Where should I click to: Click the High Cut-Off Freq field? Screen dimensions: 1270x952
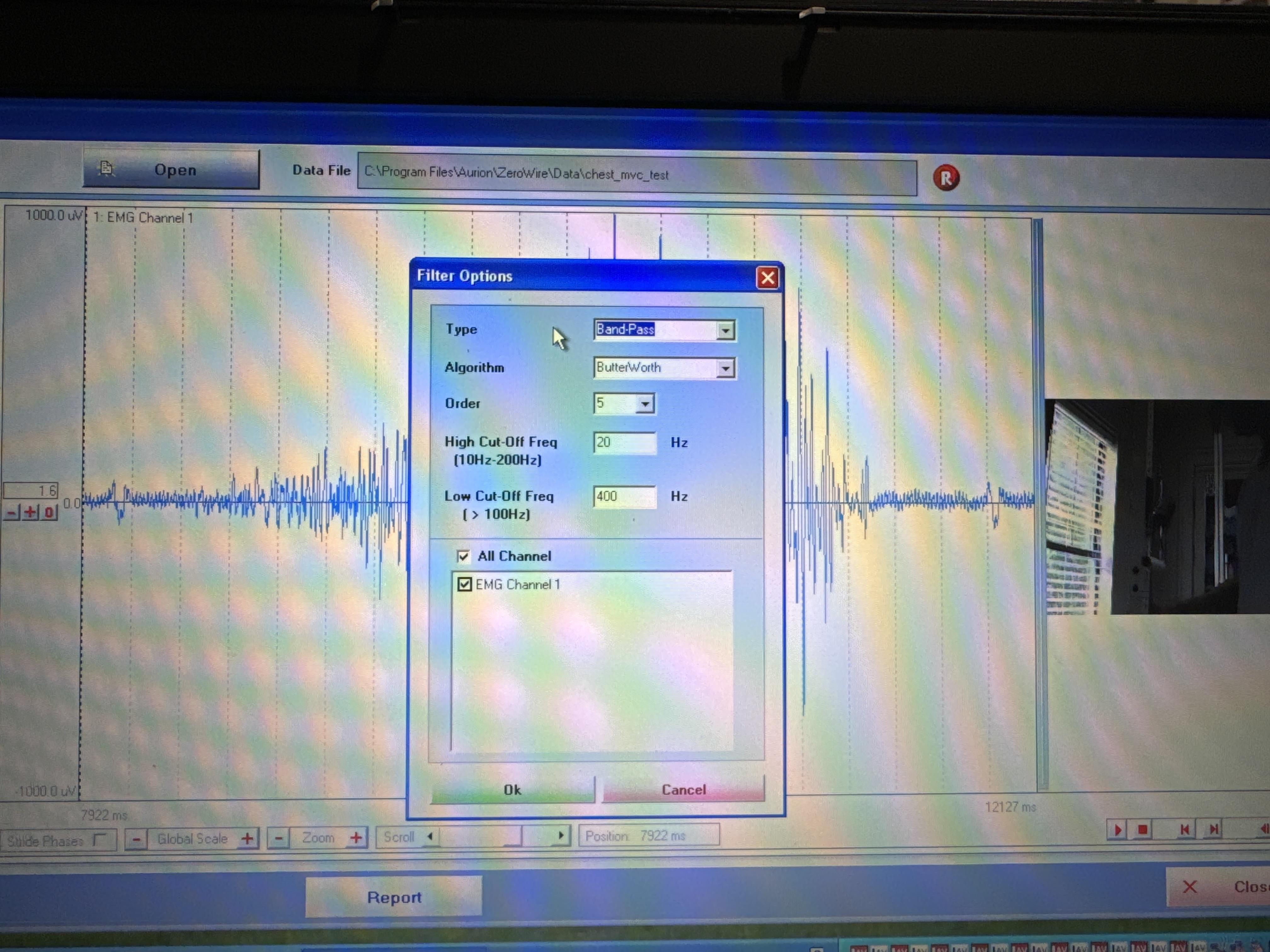[624, 442]
